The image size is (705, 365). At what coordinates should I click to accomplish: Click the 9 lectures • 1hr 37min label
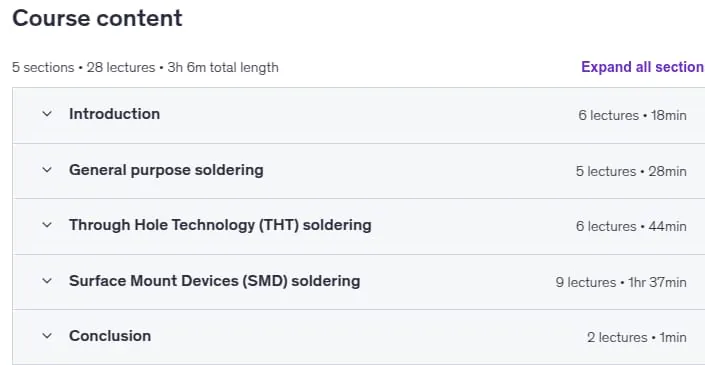621,282
